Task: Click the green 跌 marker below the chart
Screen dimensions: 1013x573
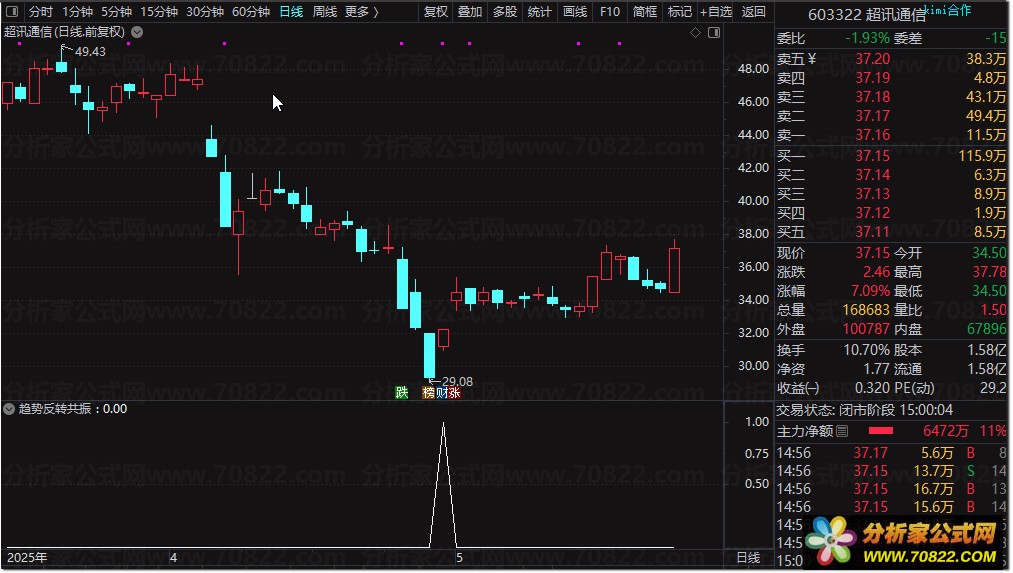Action: point(402,392)
